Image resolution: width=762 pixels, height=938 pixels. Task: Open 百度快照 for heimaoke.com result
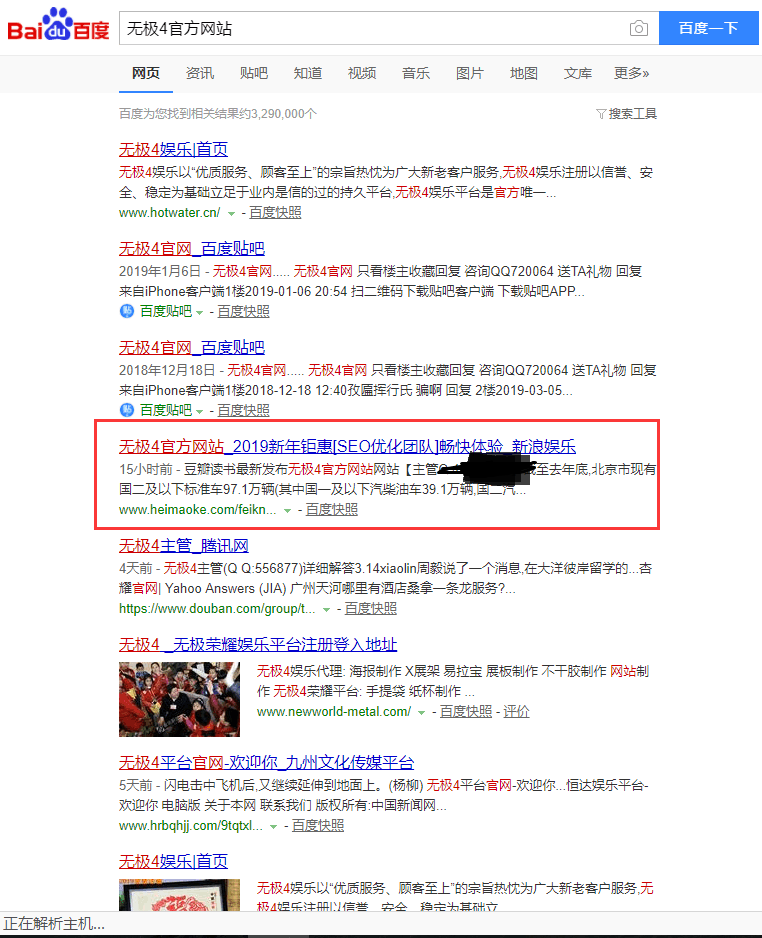click(x=332, y=509)
